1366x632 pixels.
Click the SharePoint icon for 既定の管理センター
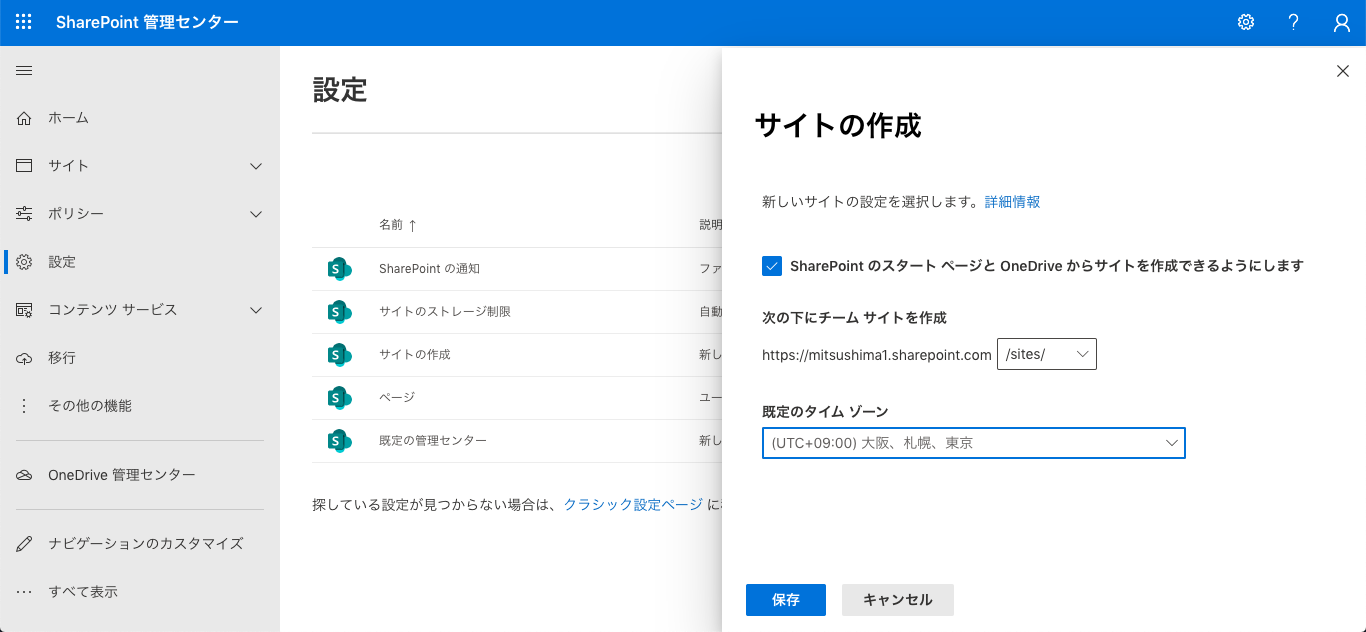tap(339, 441)
